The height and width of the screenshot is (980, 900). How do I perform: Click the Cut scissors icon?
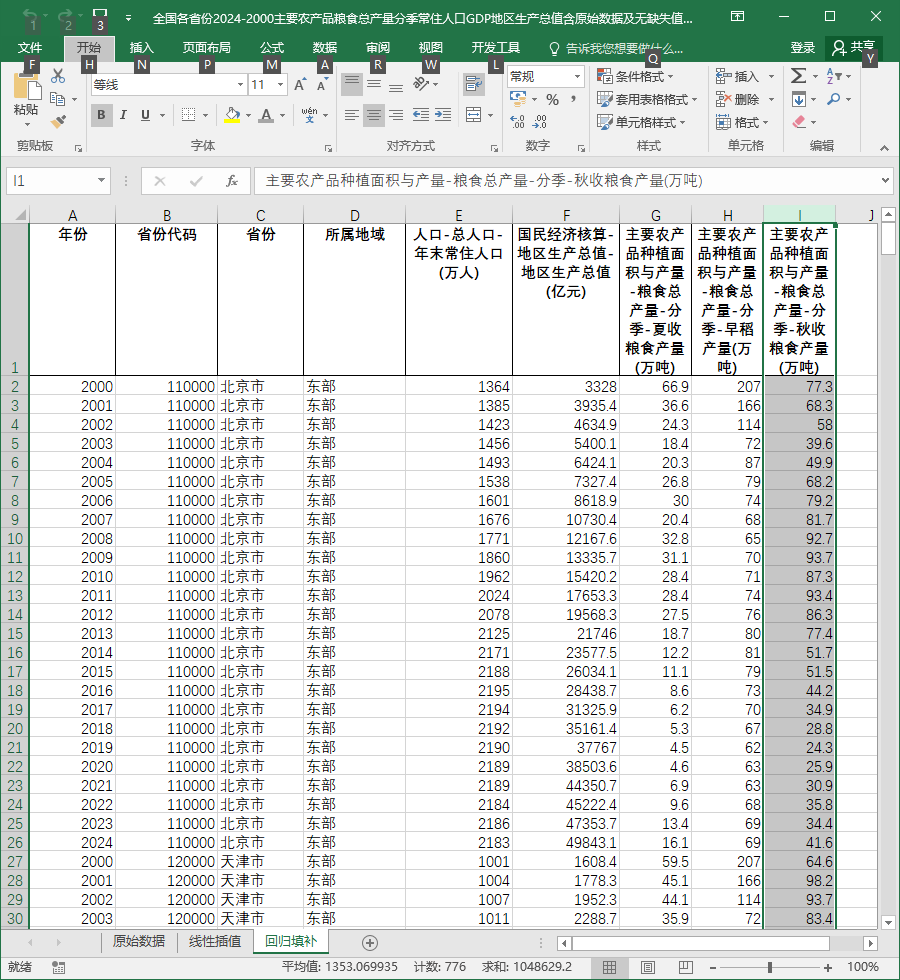point(58,76)
